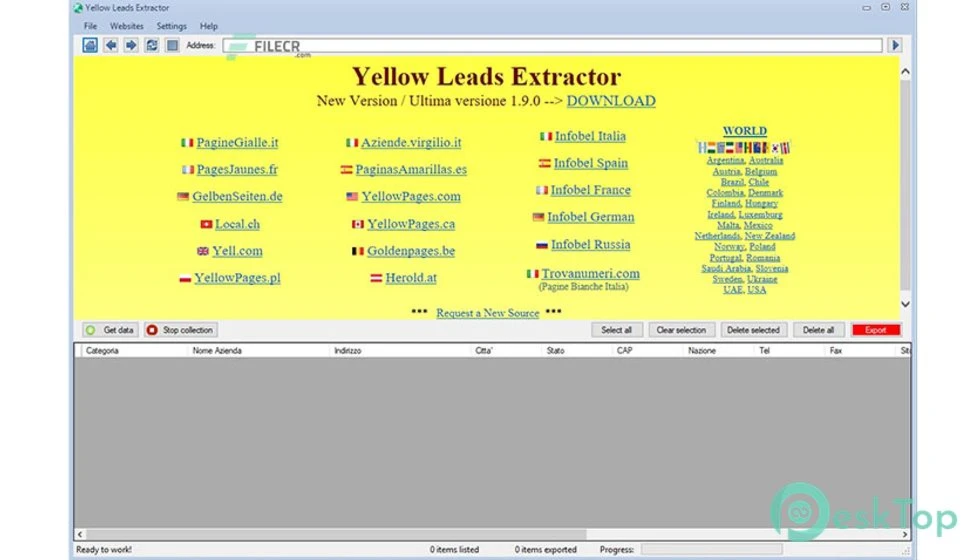980x560 pixels.
Task: Open the Help menu
Action: pos(209,26)
